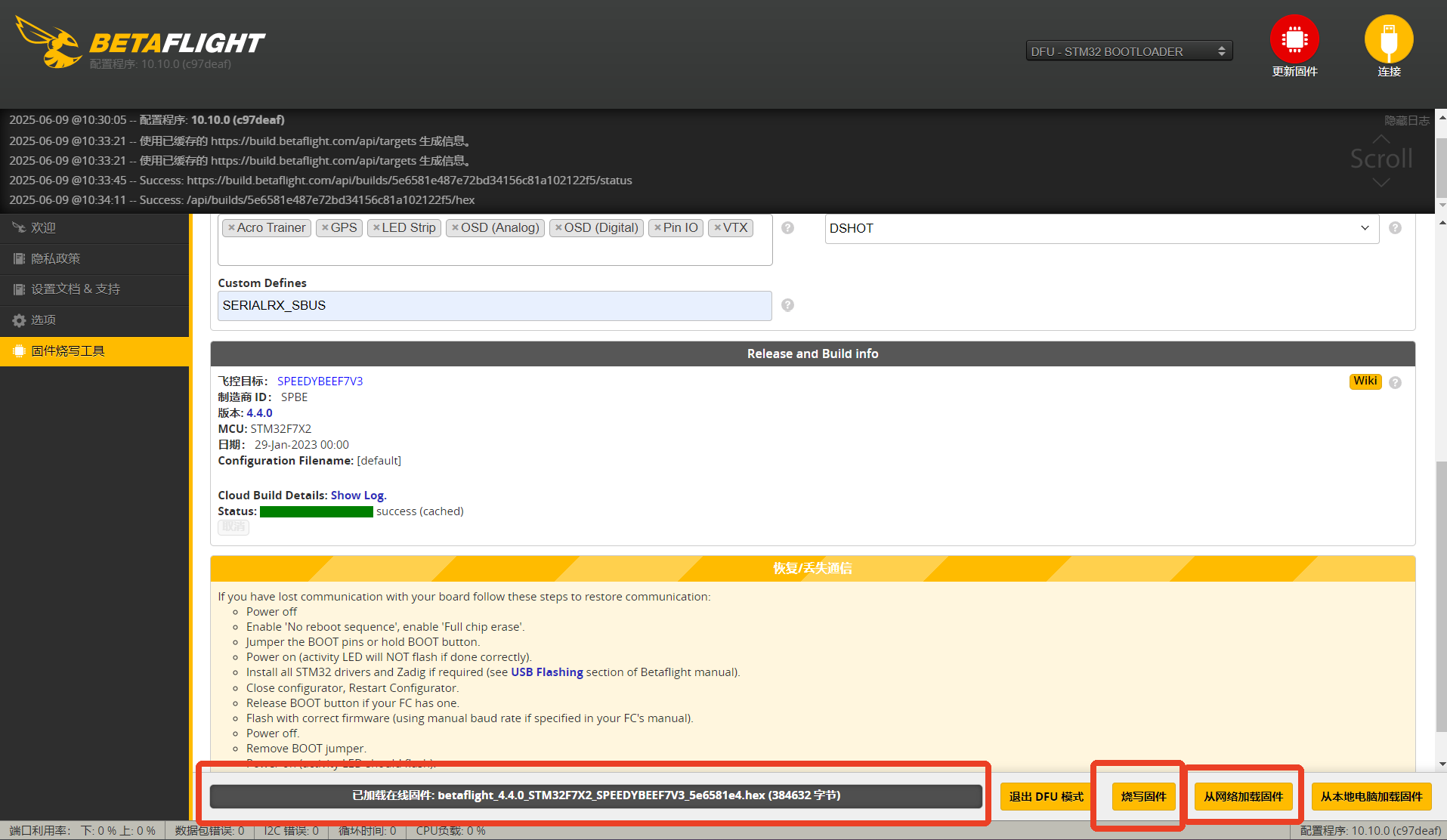Open the USB Flashing manual link
The height and width of the screenshot is (840, 1447).
547,672
